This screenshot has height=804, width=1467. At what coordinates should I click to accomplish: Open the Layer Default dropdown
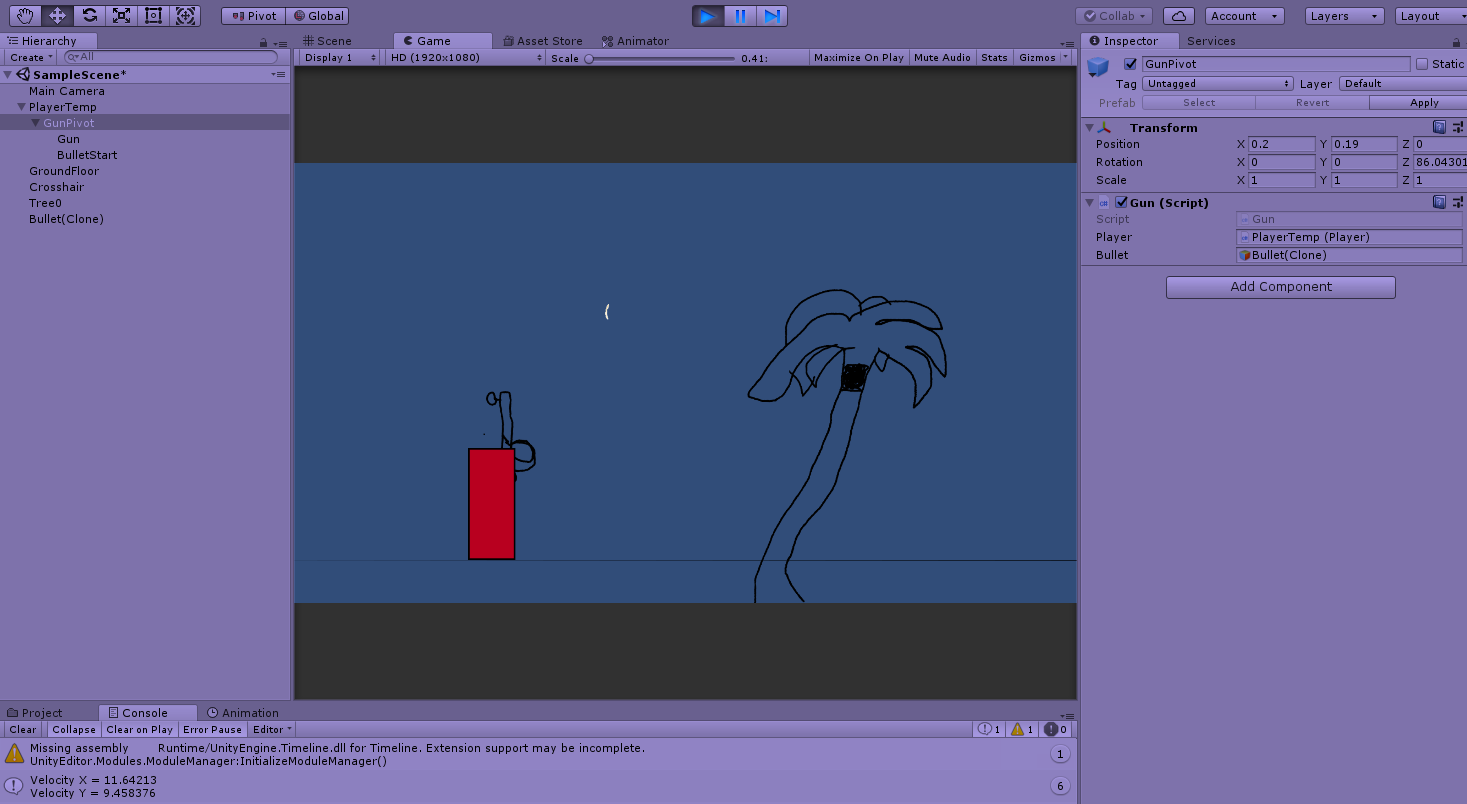[1403, 84]
